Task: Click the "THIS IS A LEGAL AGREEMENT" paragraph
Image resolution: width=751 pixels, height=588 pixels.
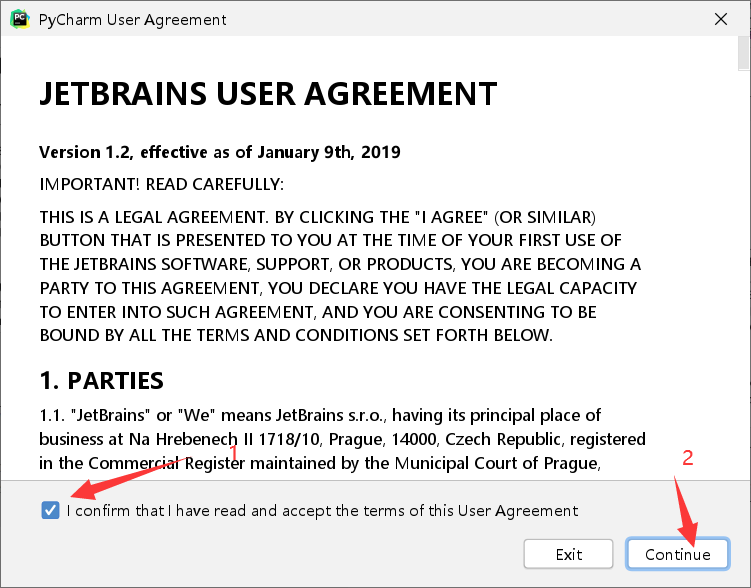Action: [x=340, y=276]
